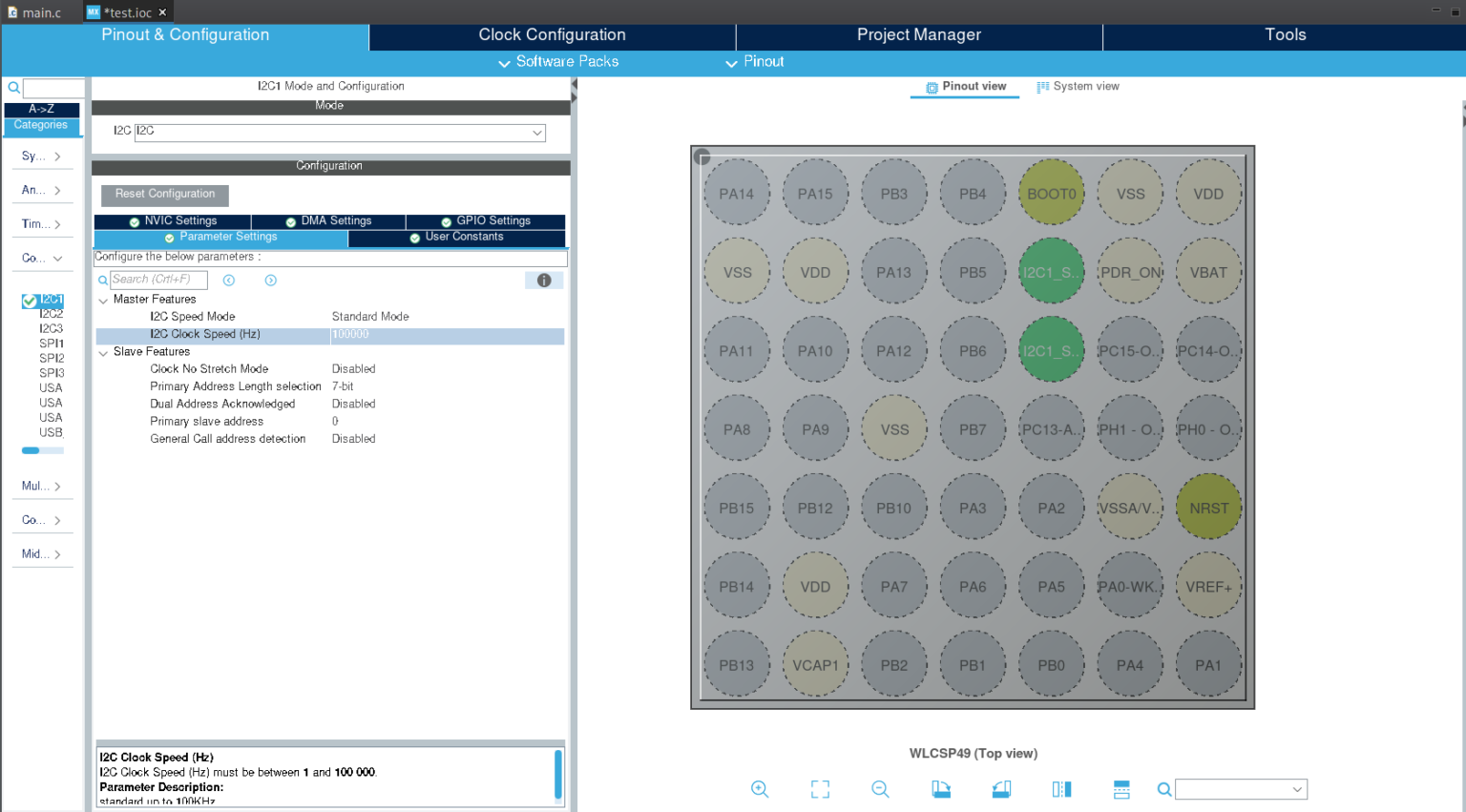1466x812 pixels.
Task: Click the zoom out magnifier icon
Action: coord(880,789)
